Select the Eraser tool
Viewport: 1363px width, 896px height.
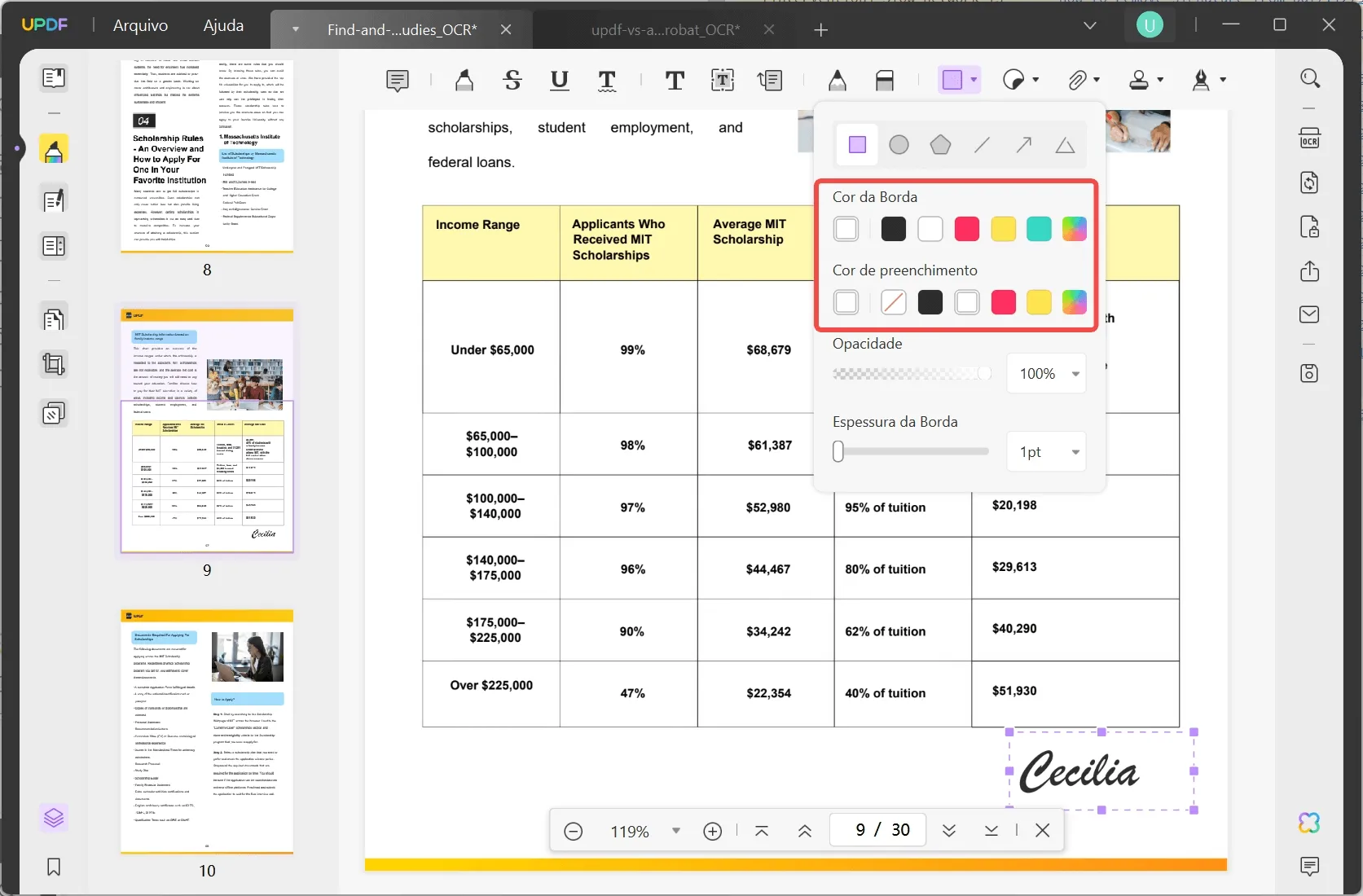click(x=885, y=80)
